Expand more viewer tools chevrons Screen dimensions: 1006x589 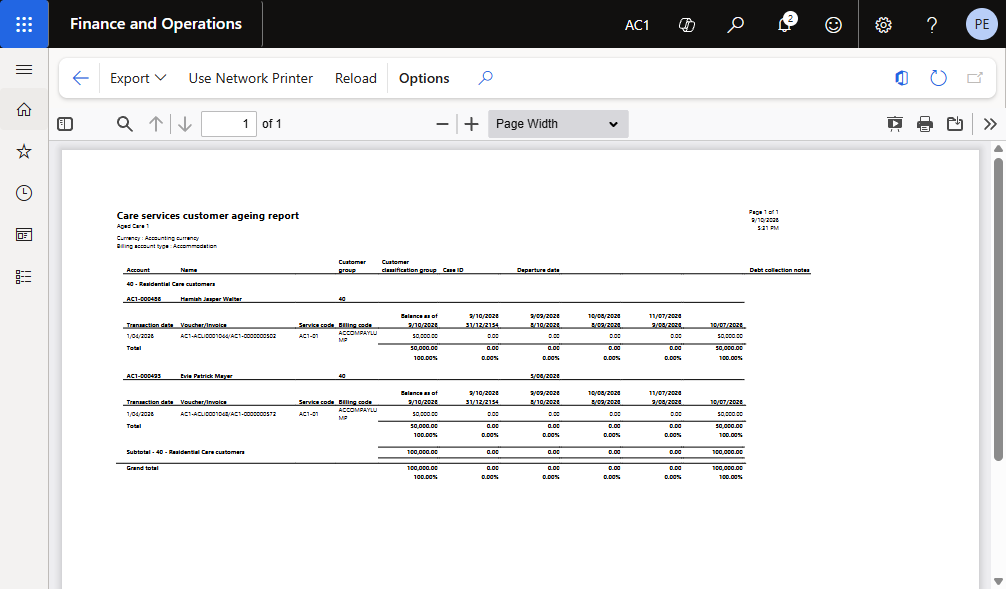[990, 124]
